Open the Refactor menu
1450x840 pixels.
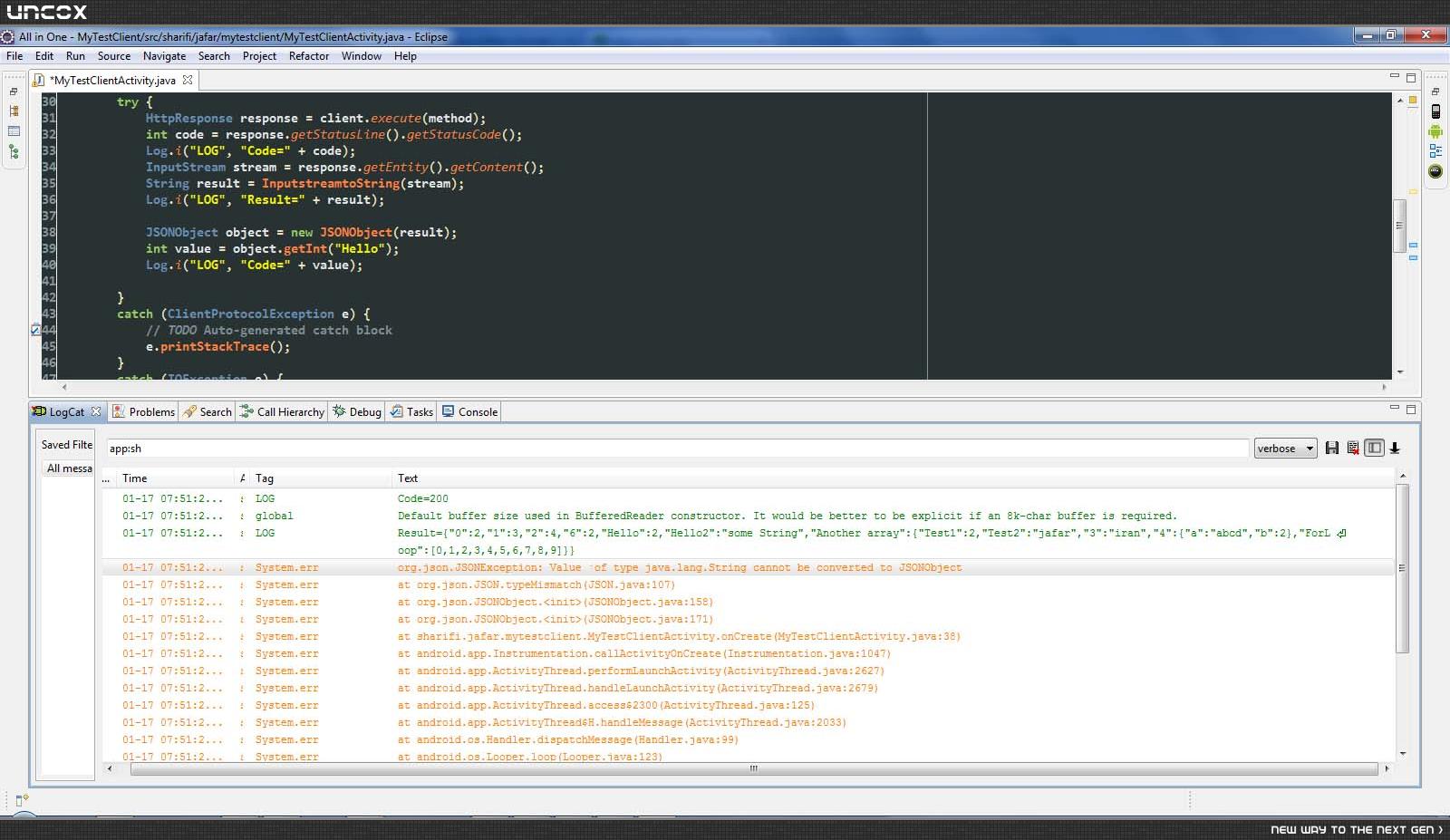[x=309, y=56]
